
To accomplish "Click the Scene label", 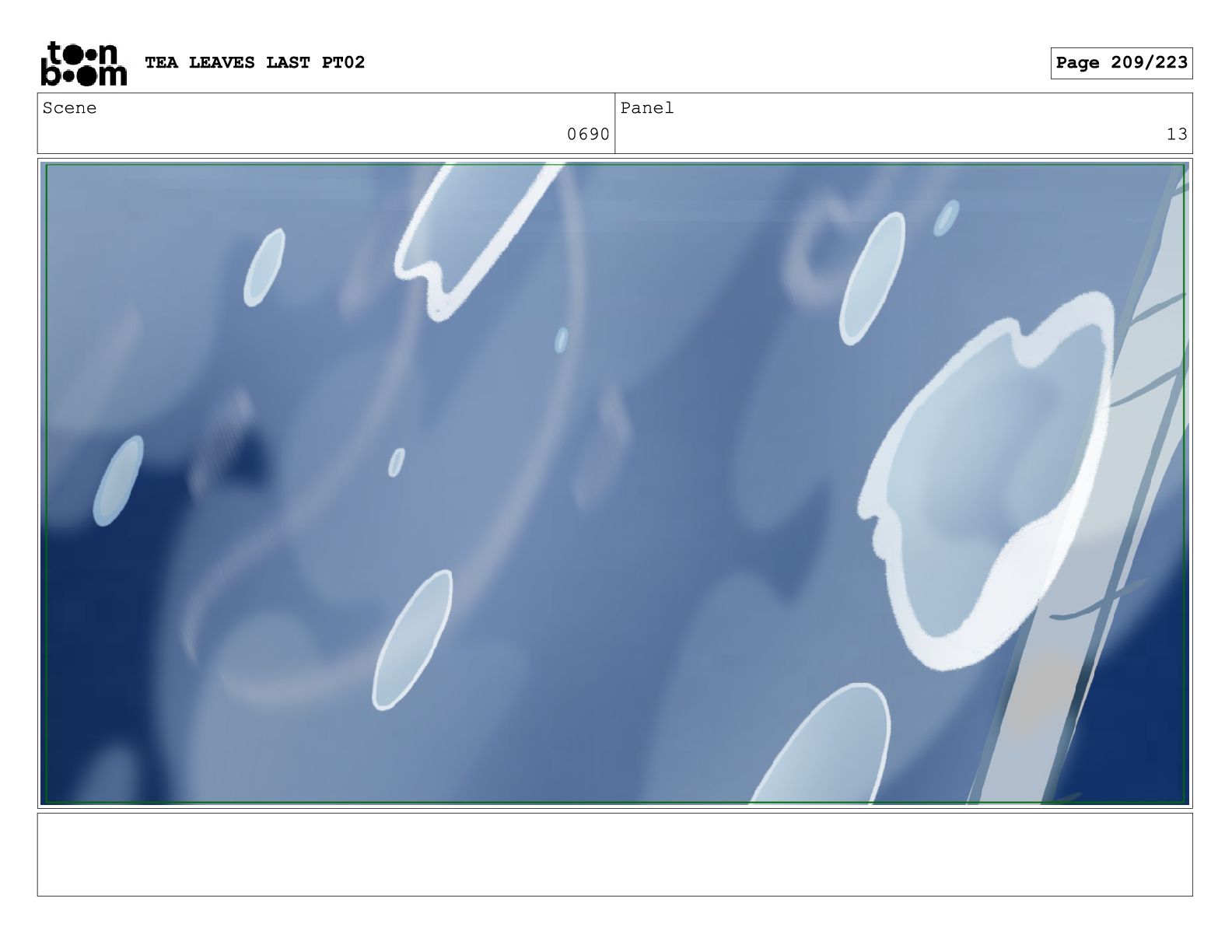I will click(x=70, y=108).
